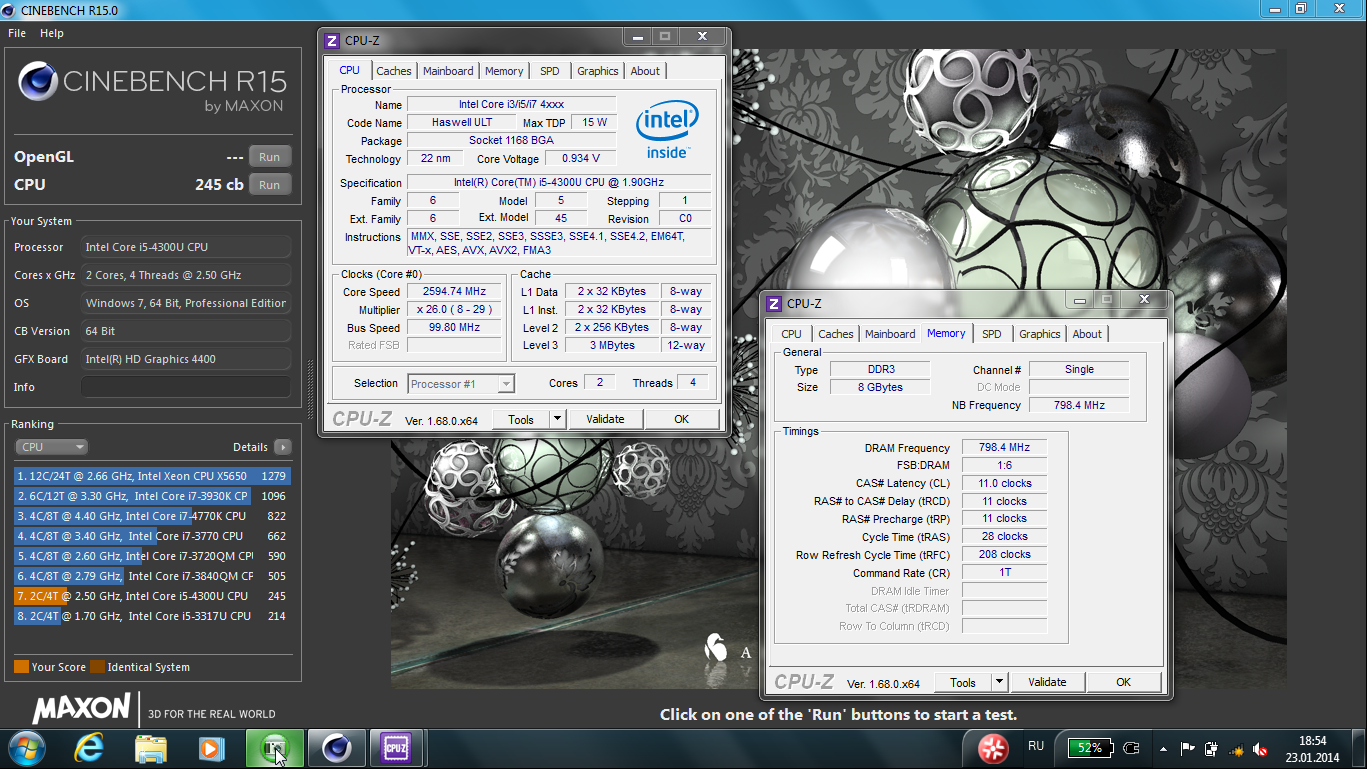Switch to About tab in Memory window
Image resolution: width=1367 pixels, height=769 pixels.
[x=1087, y=334]
